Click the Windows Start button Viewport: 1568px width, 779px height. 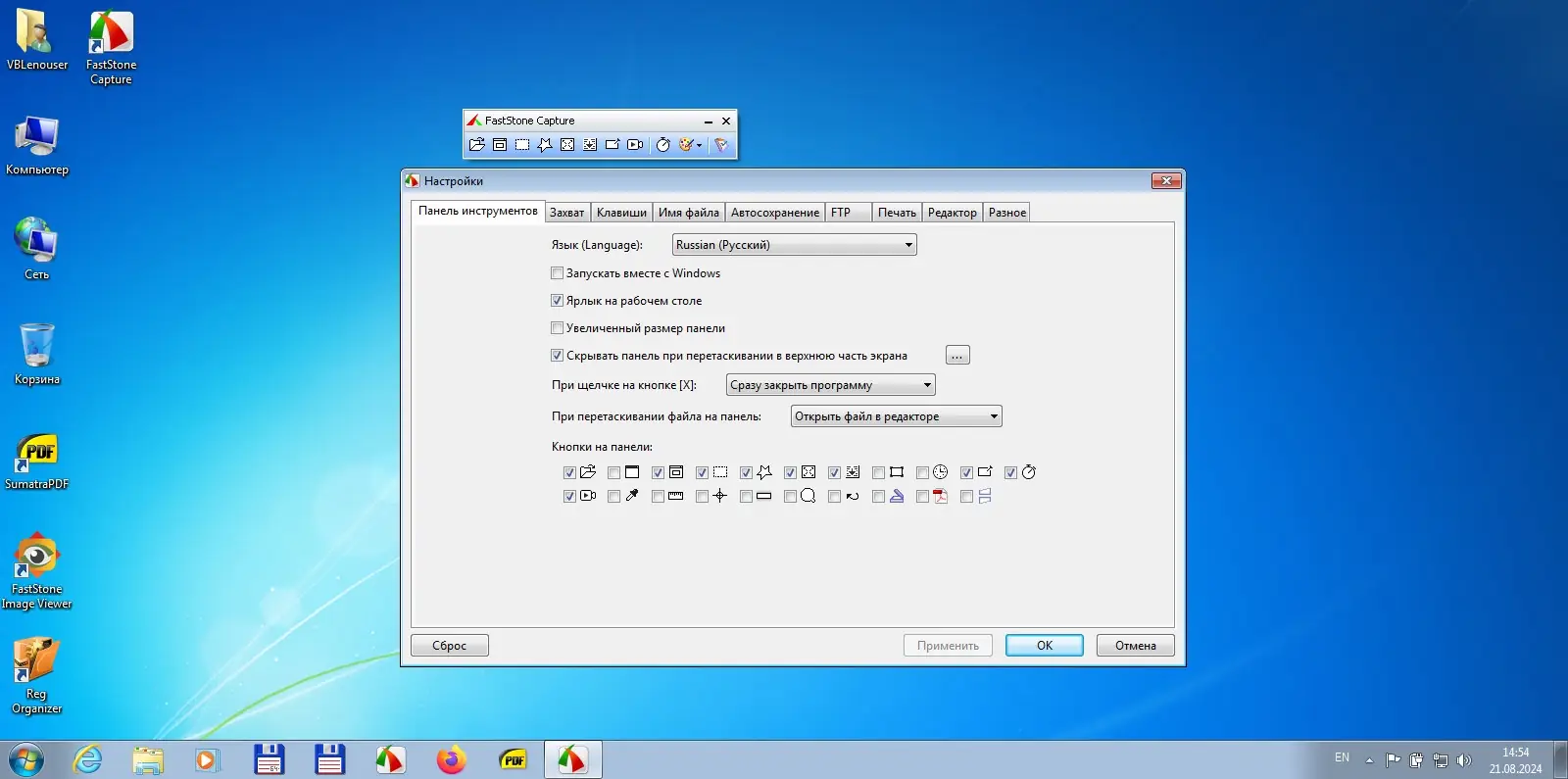[25, 759]
